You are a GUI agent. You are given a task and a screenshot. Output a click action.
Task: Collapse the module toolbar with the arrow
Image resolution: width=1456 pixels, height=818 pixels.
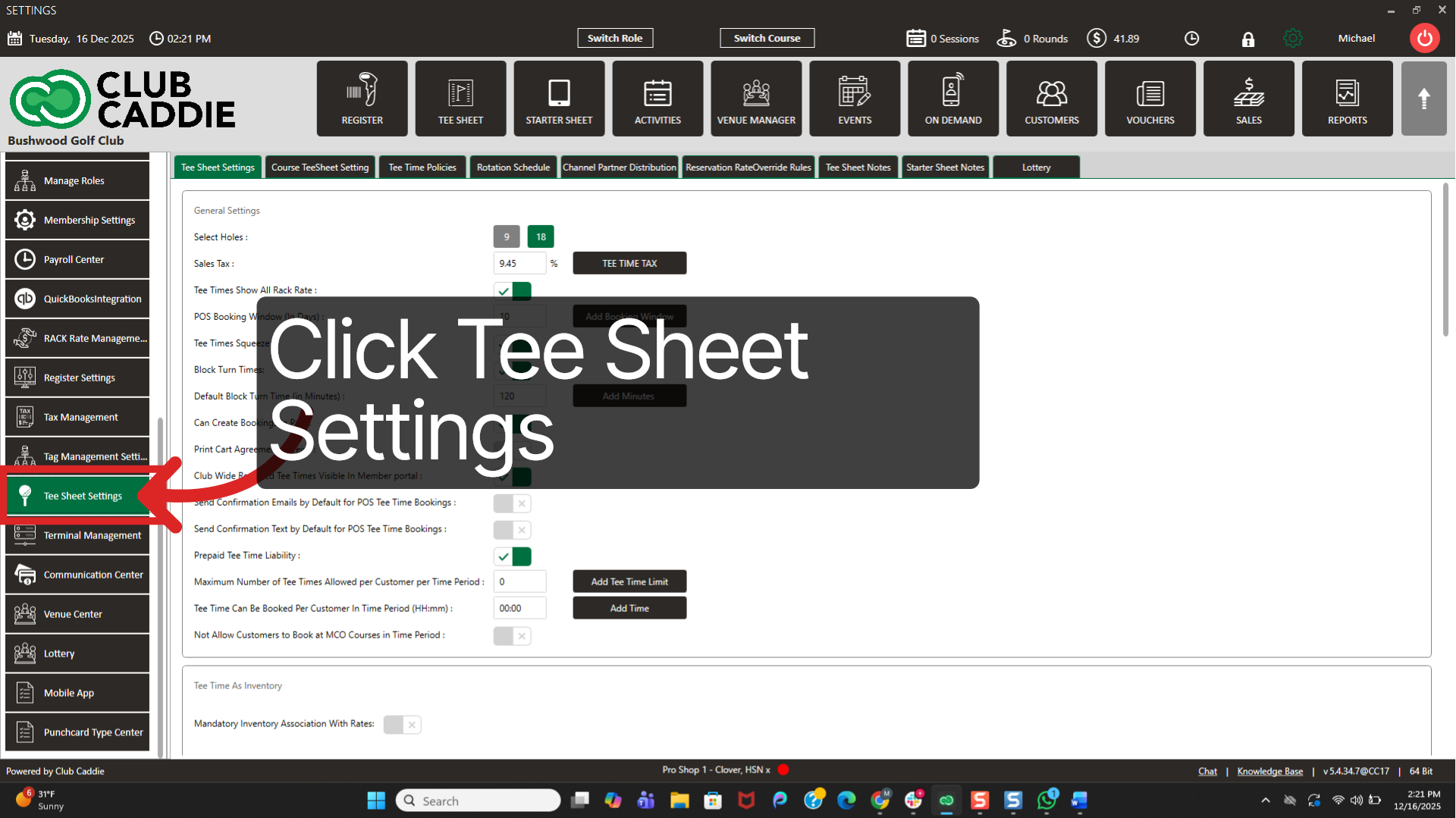[x=1424, y=98]
